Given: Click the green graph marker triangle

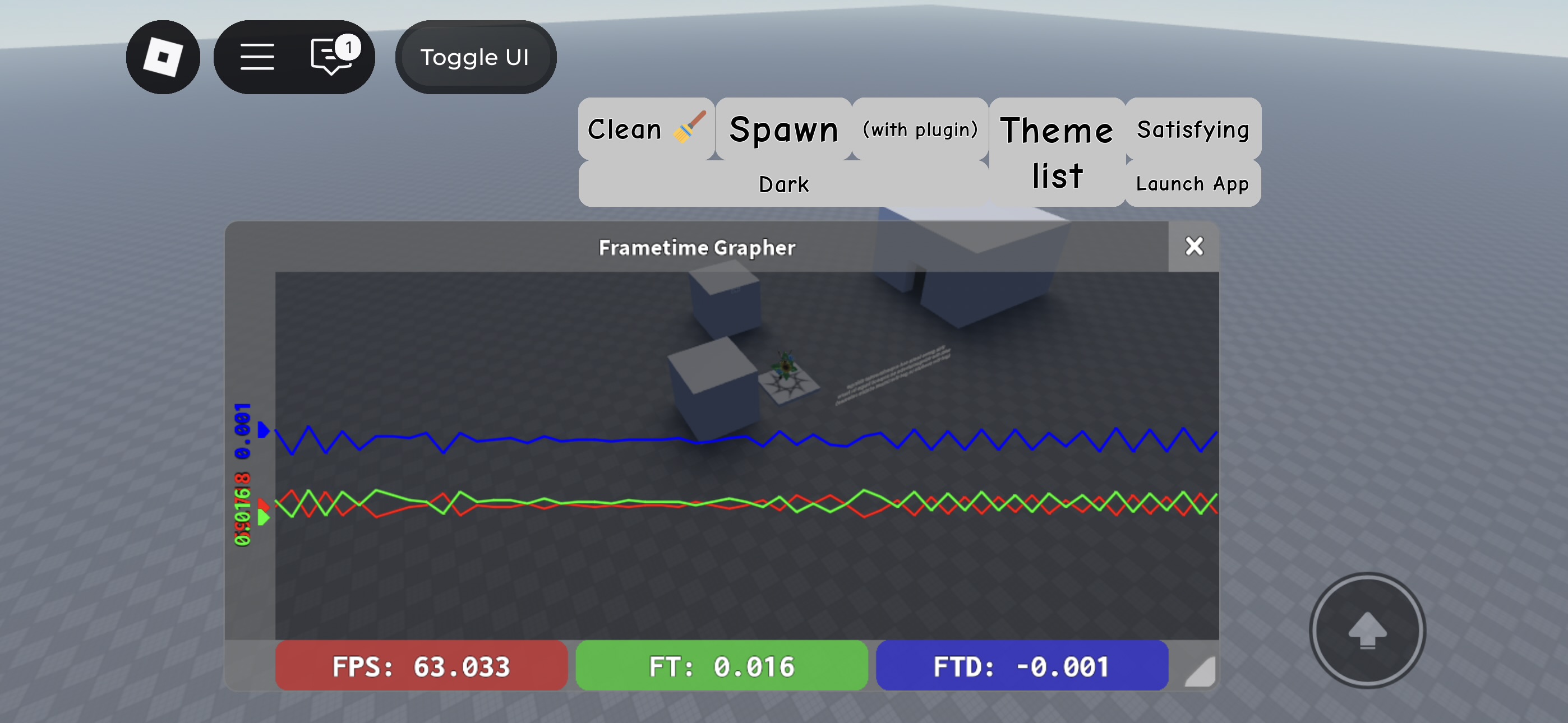Looking at the screenshot, I should [263, 518].
